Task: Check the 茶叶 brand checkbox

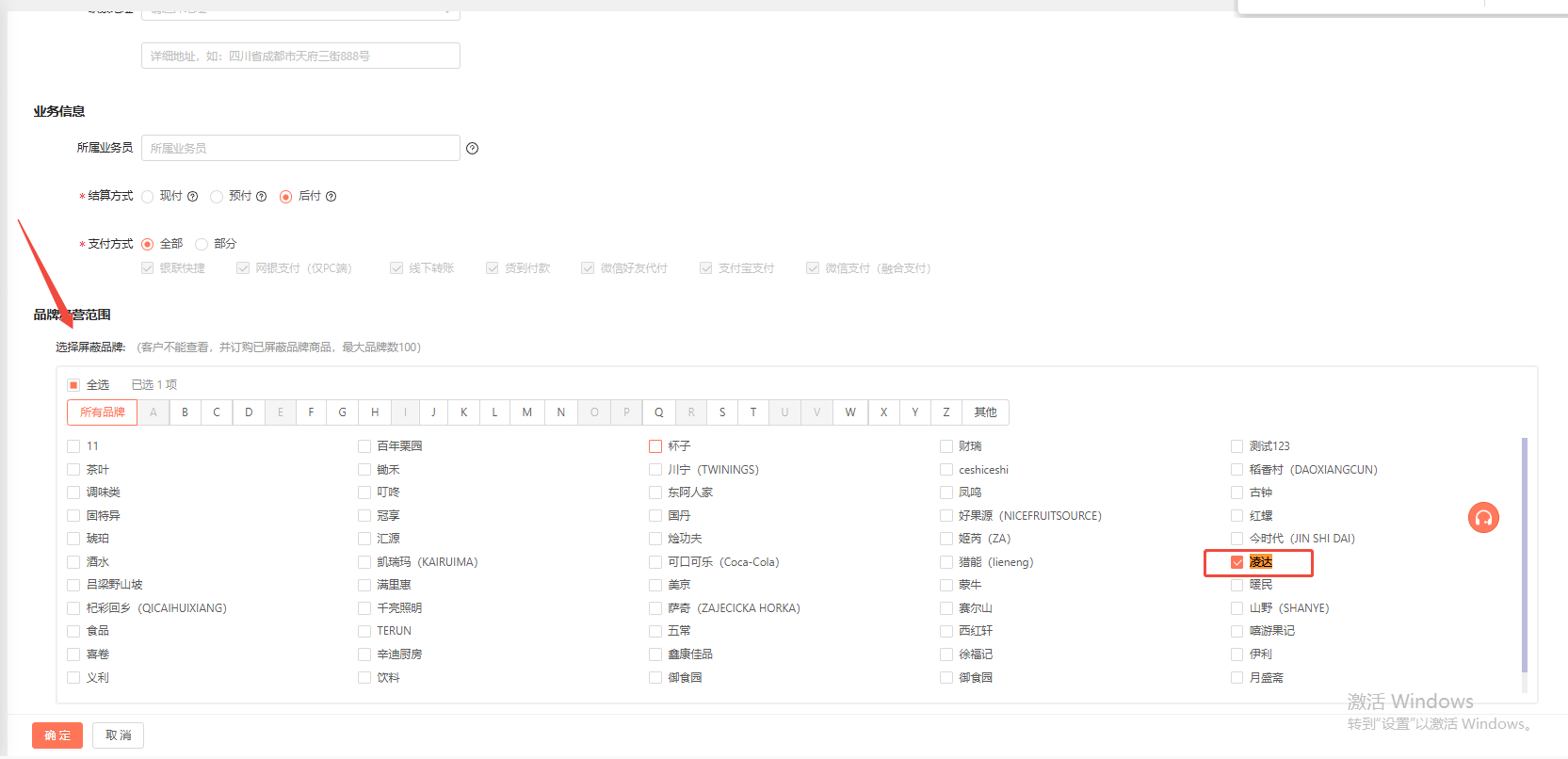Action: tap(73, 470)
